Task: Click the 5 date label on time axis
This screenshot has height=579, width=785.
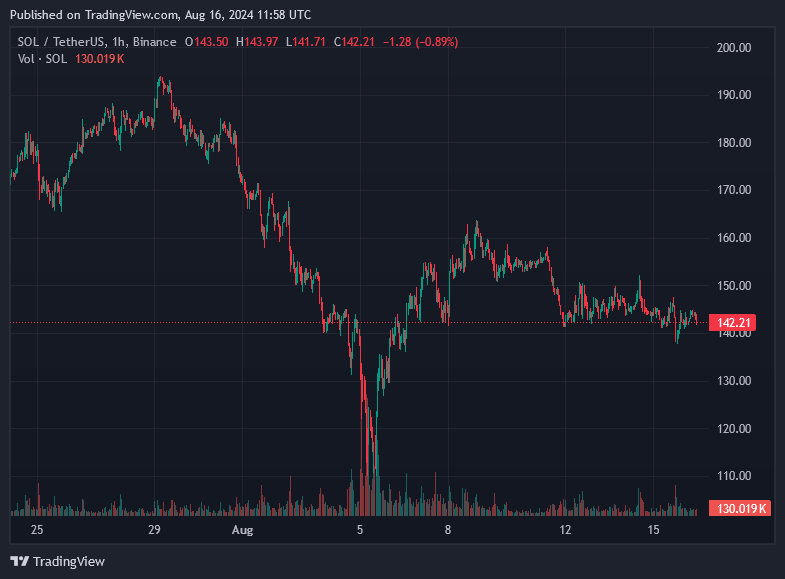Action: 360,529
